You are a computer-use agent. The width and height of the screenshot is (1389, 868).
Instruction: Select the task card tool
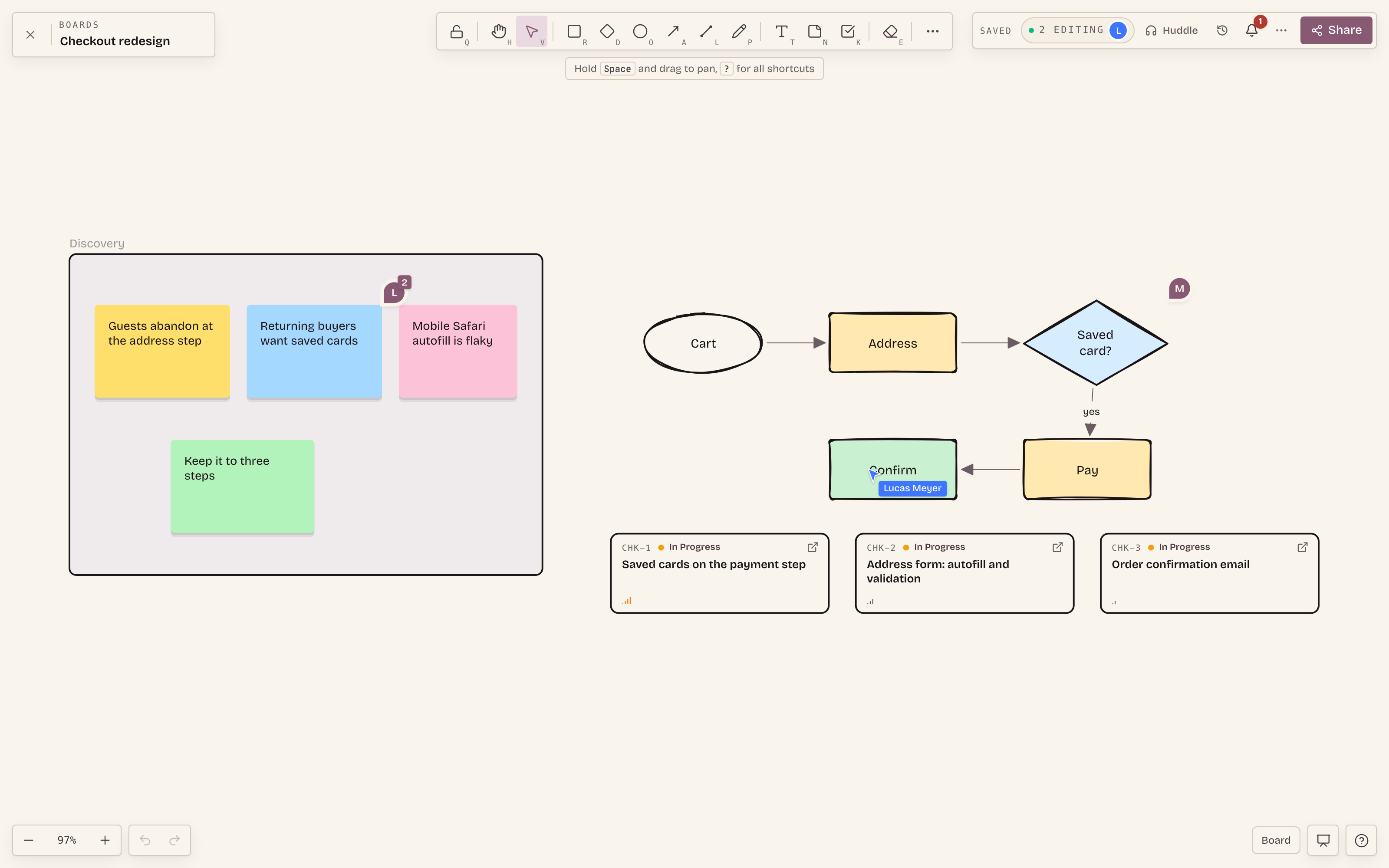click(848, 31)
